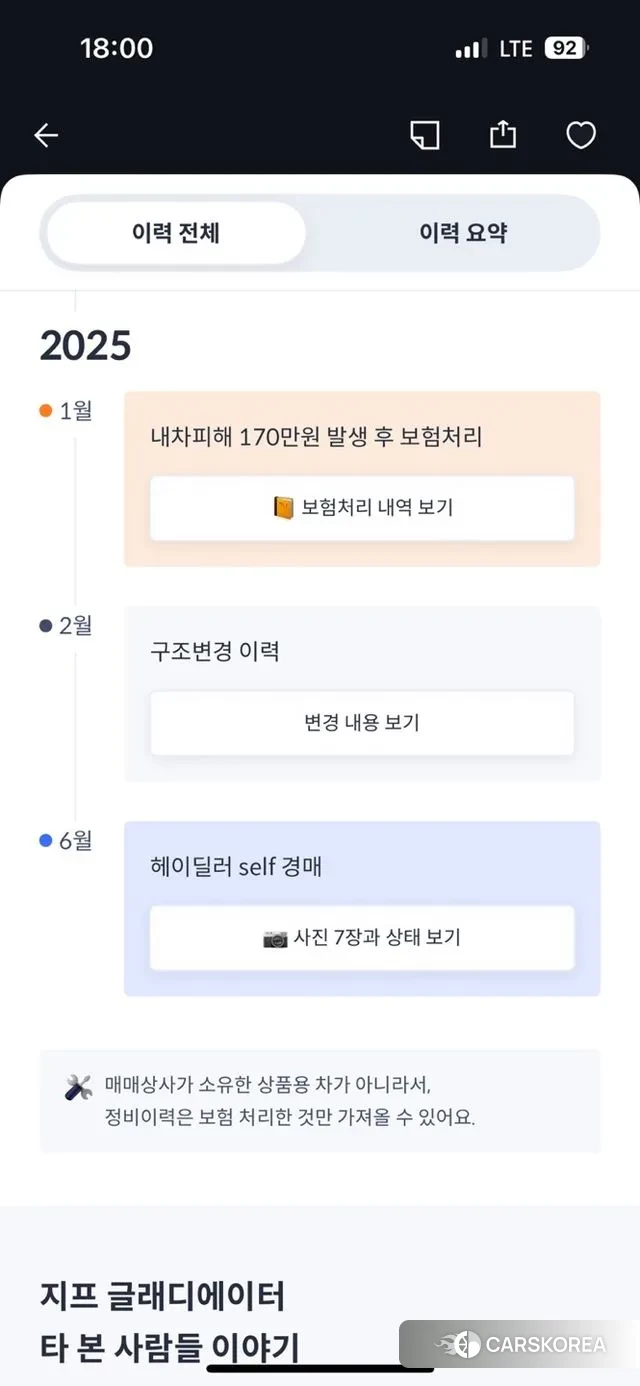Tap the battery indicator in status bar
Viewport: 640px width, 1386px height.
(566, 48)
